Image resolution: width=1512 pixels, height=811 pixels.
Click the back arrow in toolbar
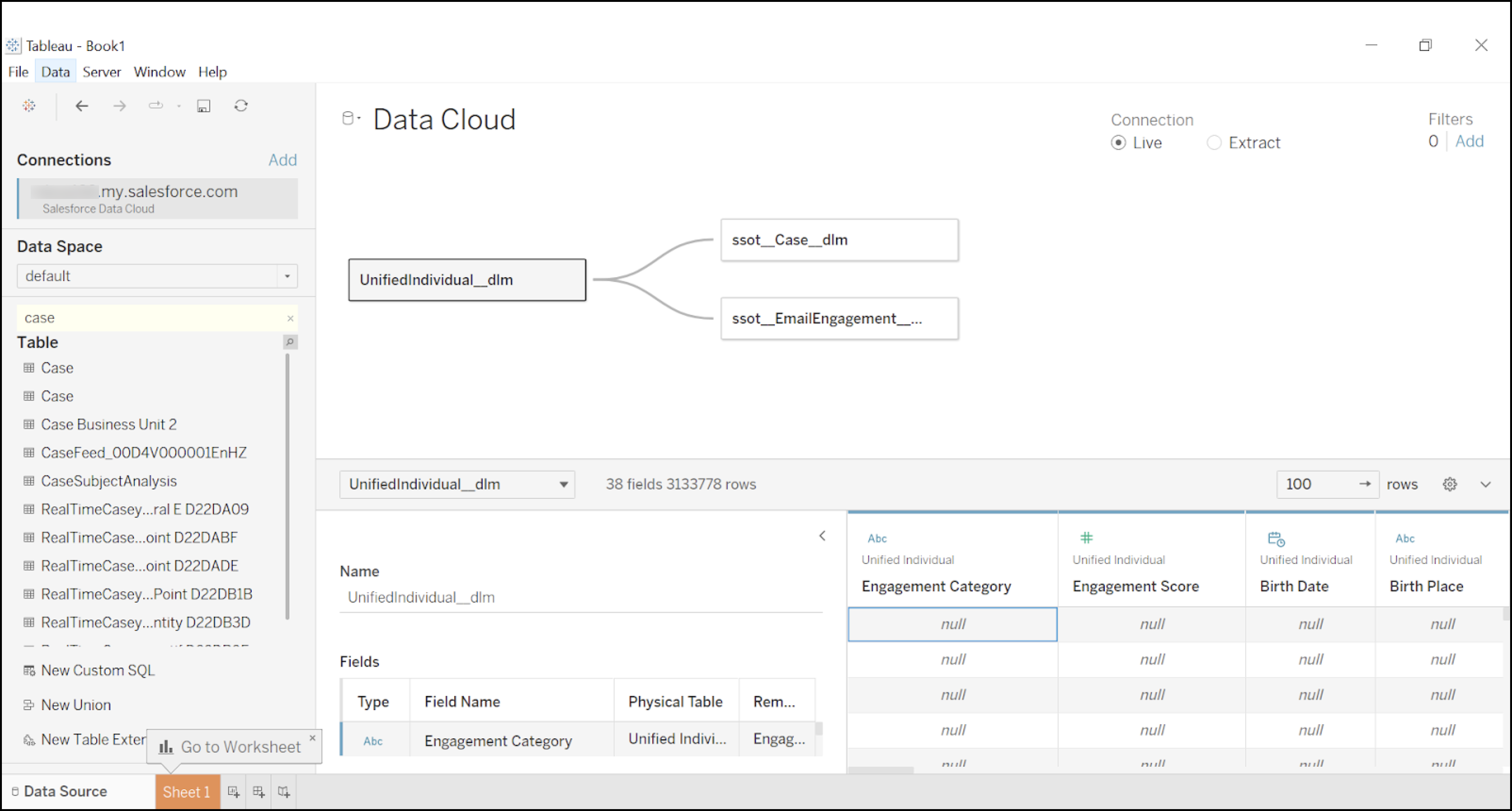(82, 106)
